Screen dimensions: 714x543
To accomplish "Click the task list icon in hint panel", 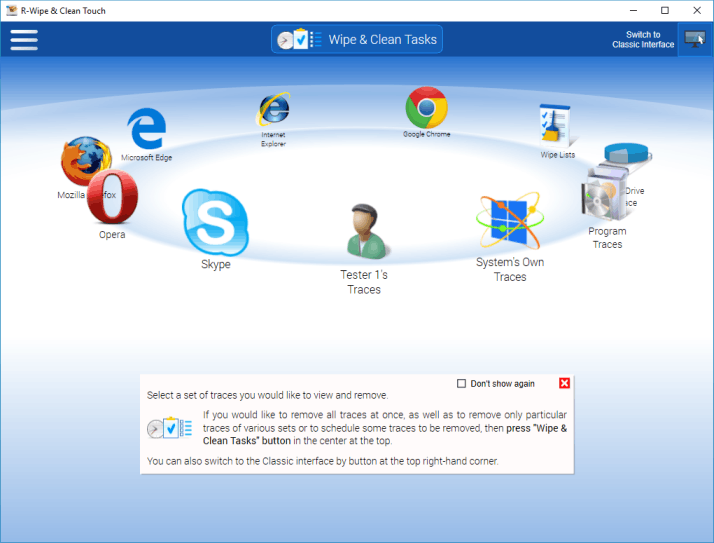I will pyautogui.click(x=169, y=428).
